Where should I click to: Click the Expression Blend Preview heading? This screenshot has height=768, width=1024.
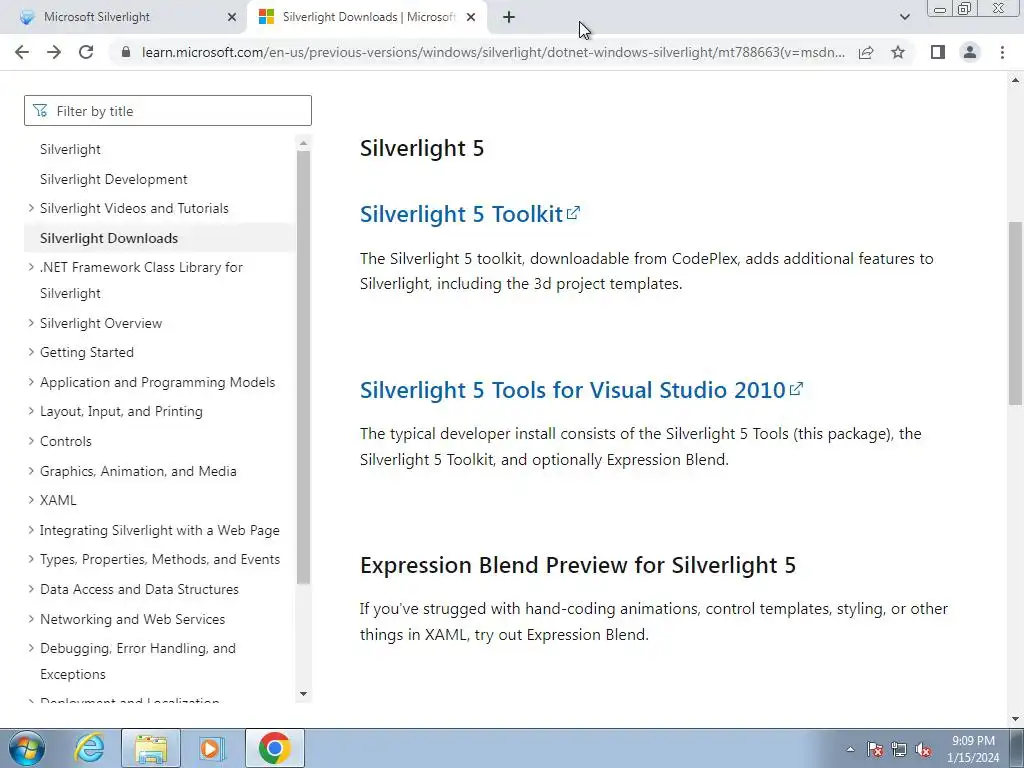coord(578,565)
